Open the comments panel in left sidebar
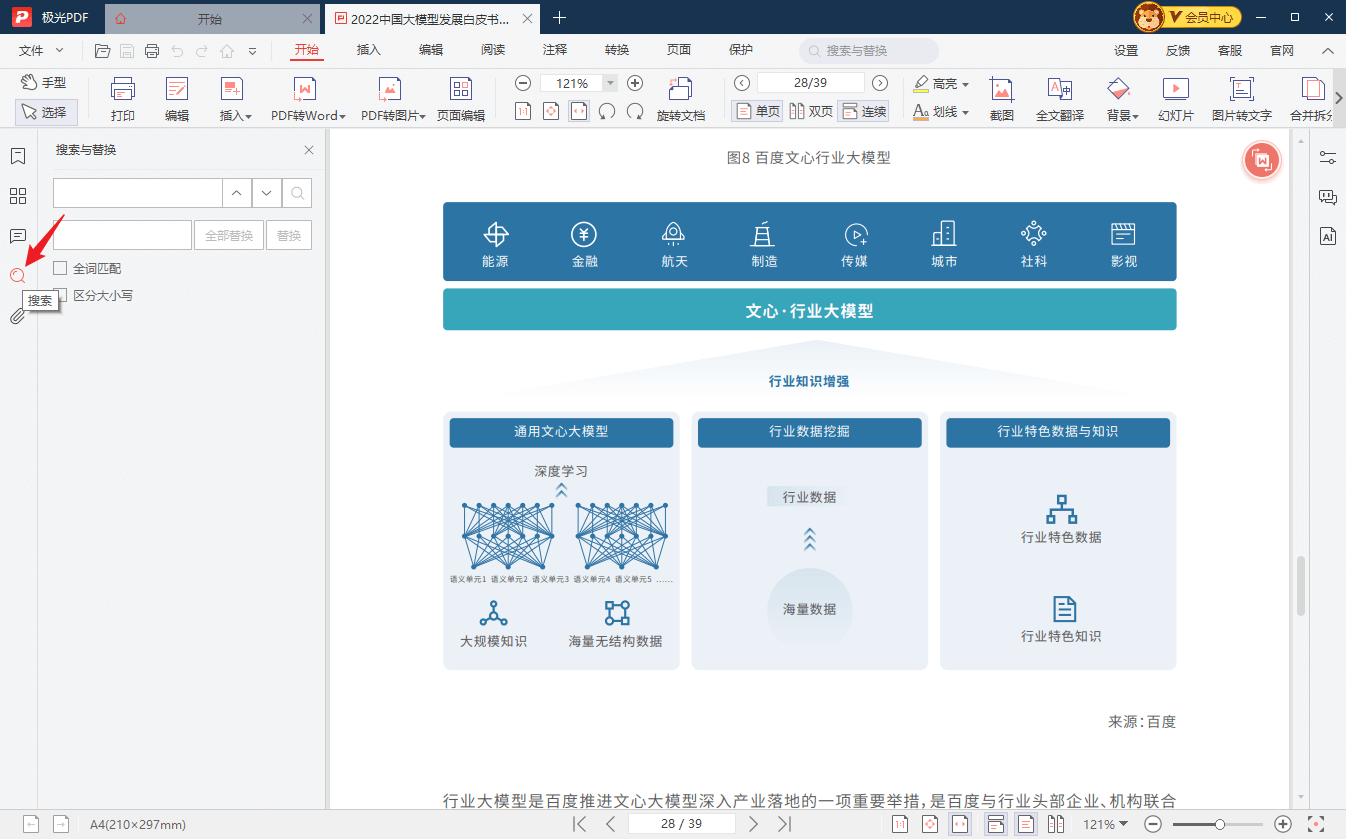The width and height of the screenshot is (1346, 839). pyautogui.click(x=17, y=236)
